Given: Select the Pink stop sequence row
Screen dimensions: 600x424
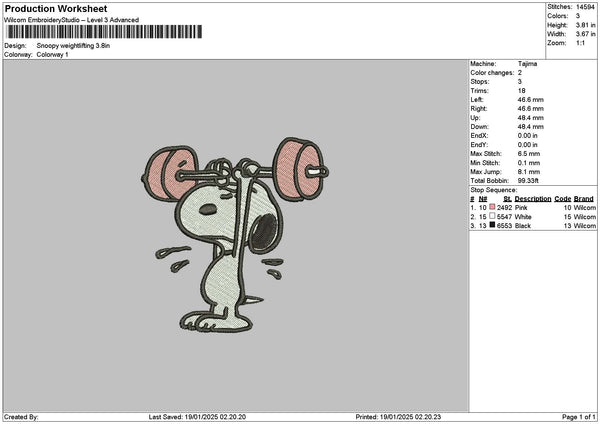Looking at the screenshot, I should pyautogui.click(x=530, y=207).
